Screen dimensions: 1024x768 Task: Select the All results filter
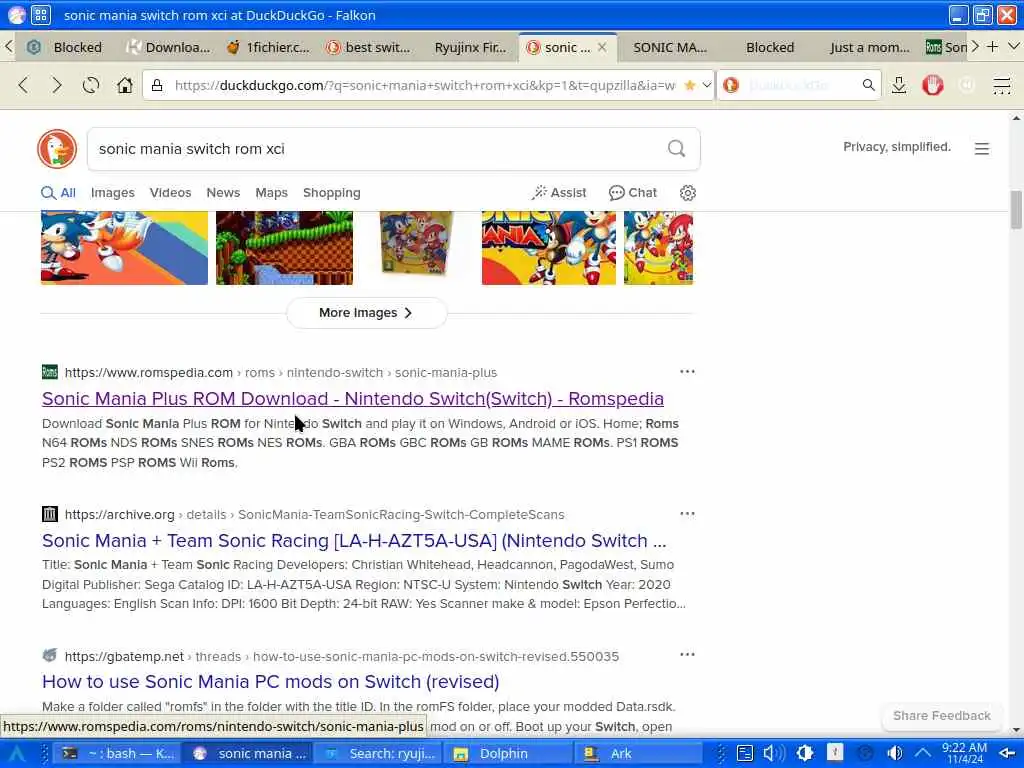[x=58, y=193]
